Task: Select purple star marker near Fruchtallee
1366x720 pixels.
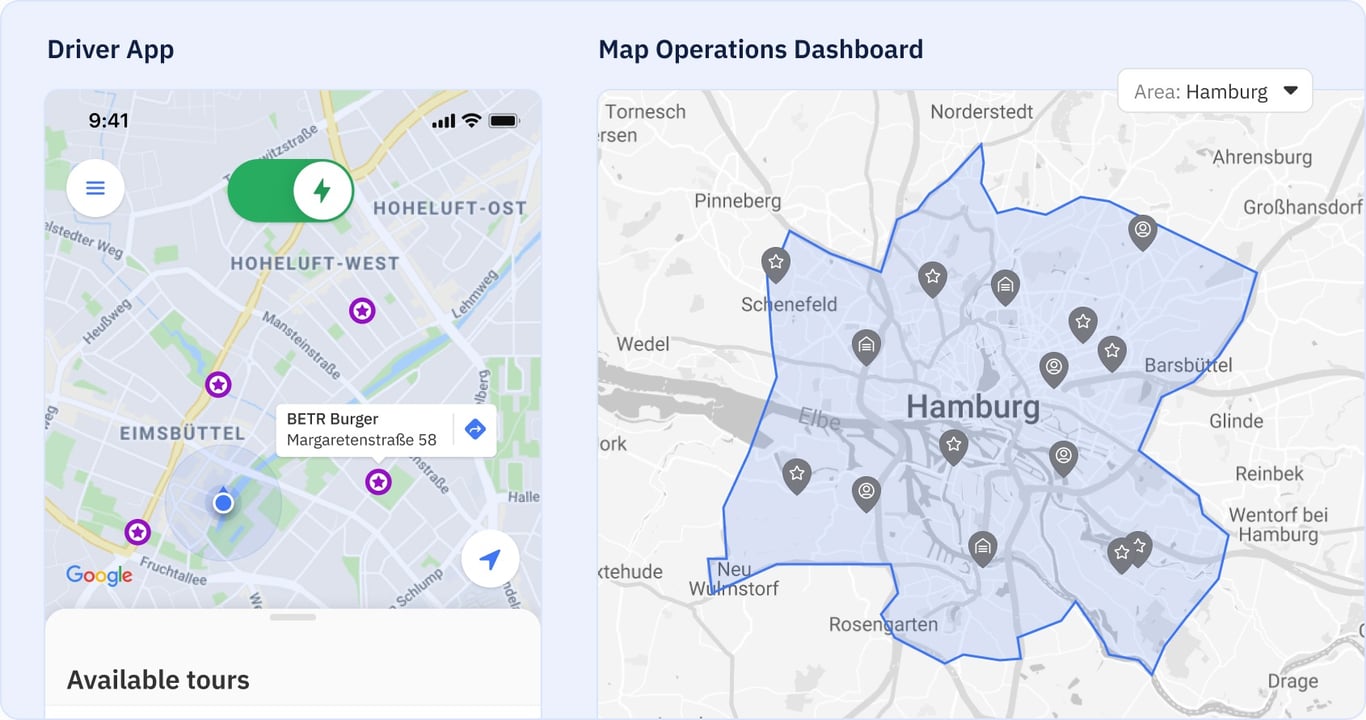Action: [x=138, y=532]
